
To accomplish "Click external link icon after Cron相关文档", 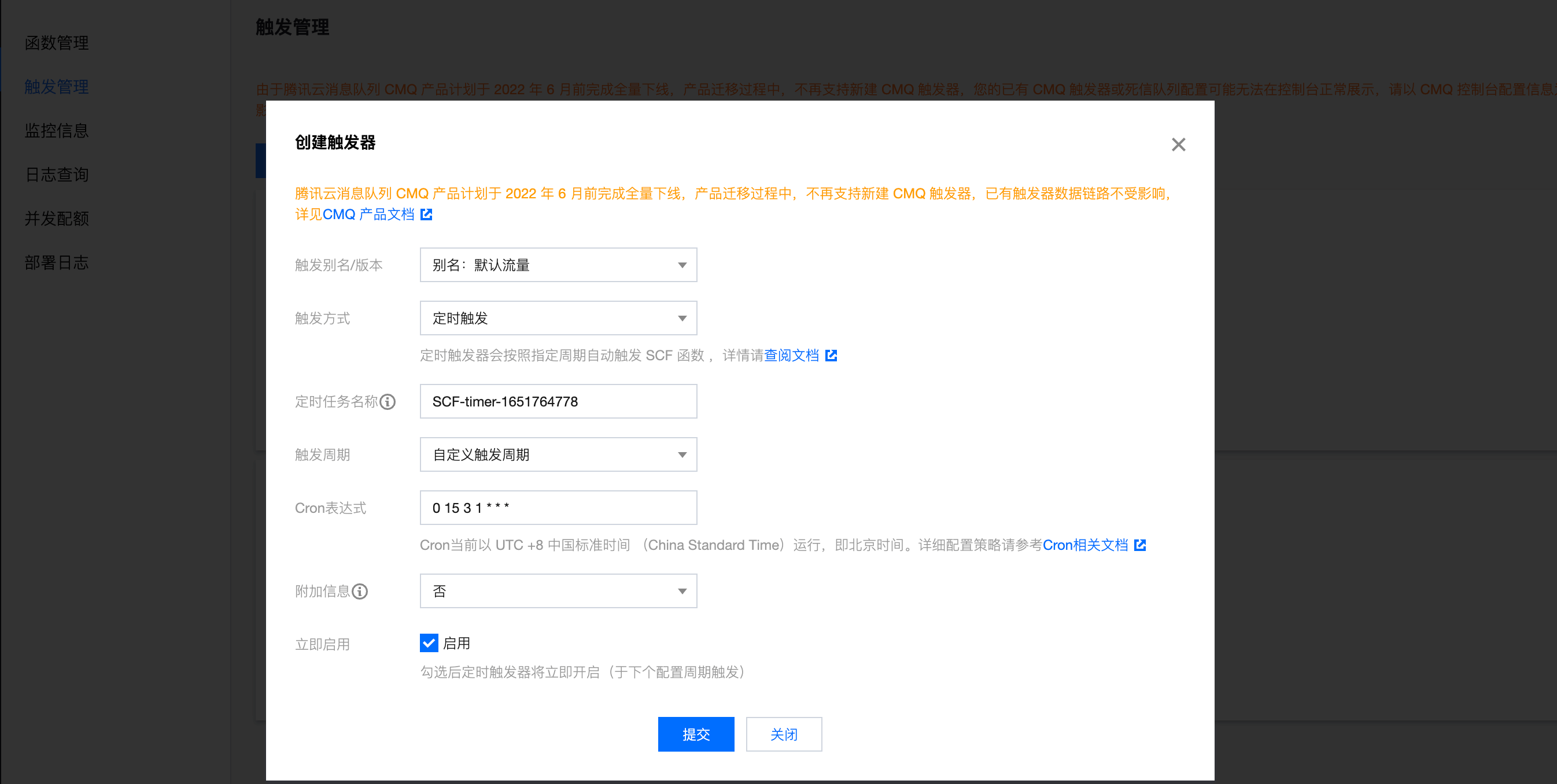I will click(x=1140, y=545).
